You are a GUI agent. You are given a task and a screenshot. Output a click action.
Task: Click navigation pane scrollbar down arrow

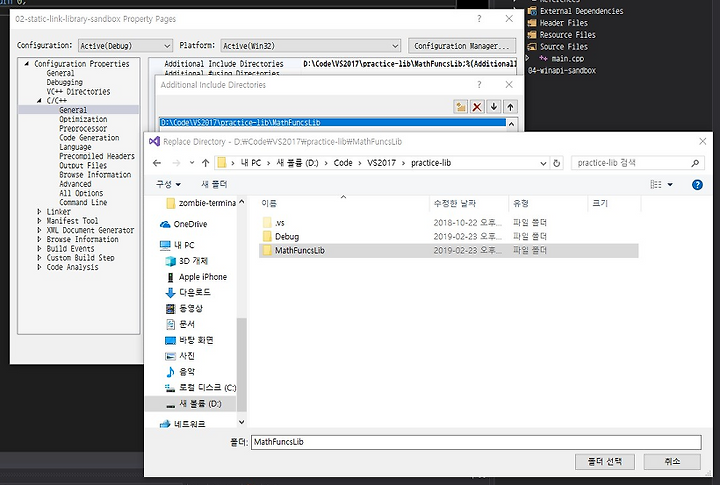(x=242, y=422)
